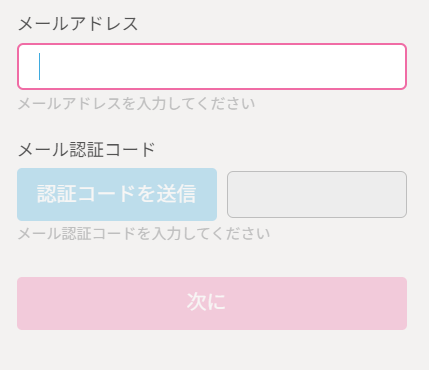Click the hint text メール認証コードを入力してください

tap(144, 234)
